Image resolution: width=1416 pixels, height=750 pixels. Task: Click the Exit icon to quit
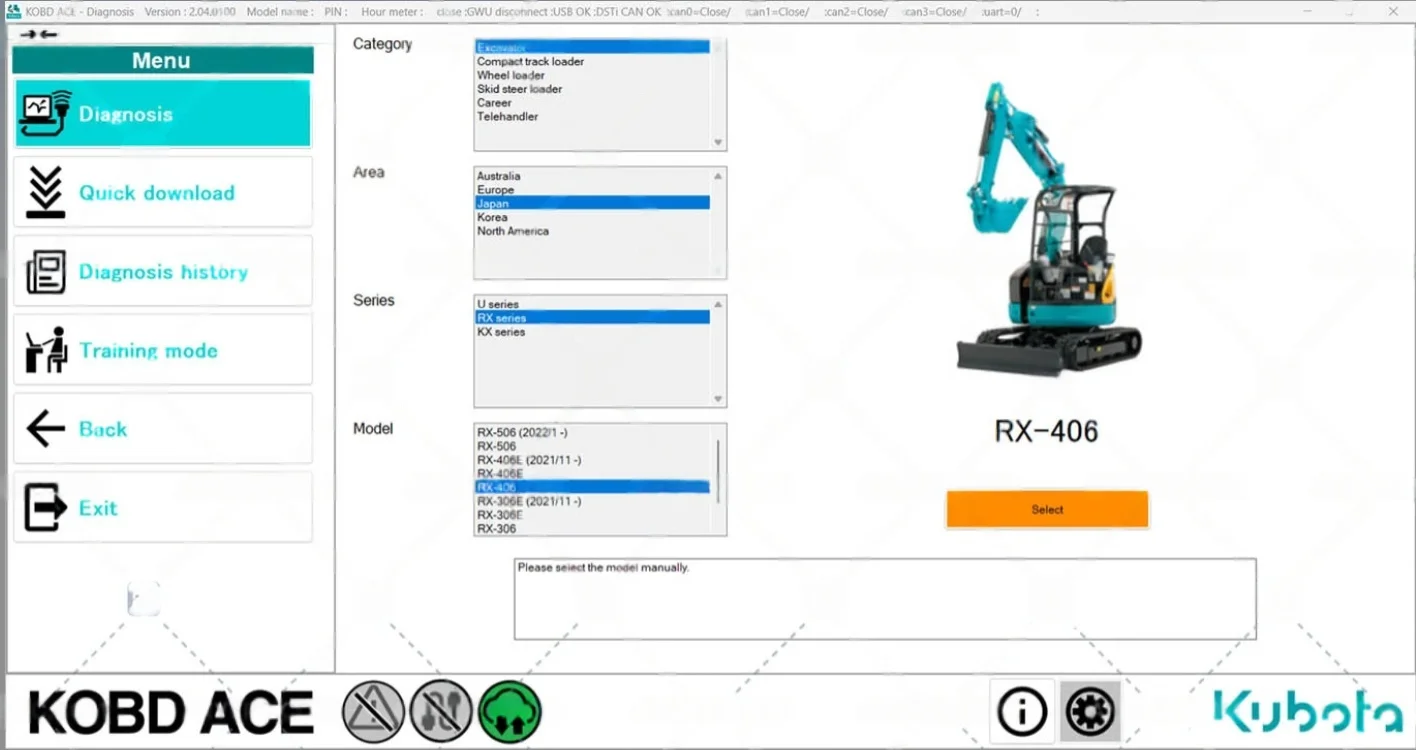click(x=44, y=507)
